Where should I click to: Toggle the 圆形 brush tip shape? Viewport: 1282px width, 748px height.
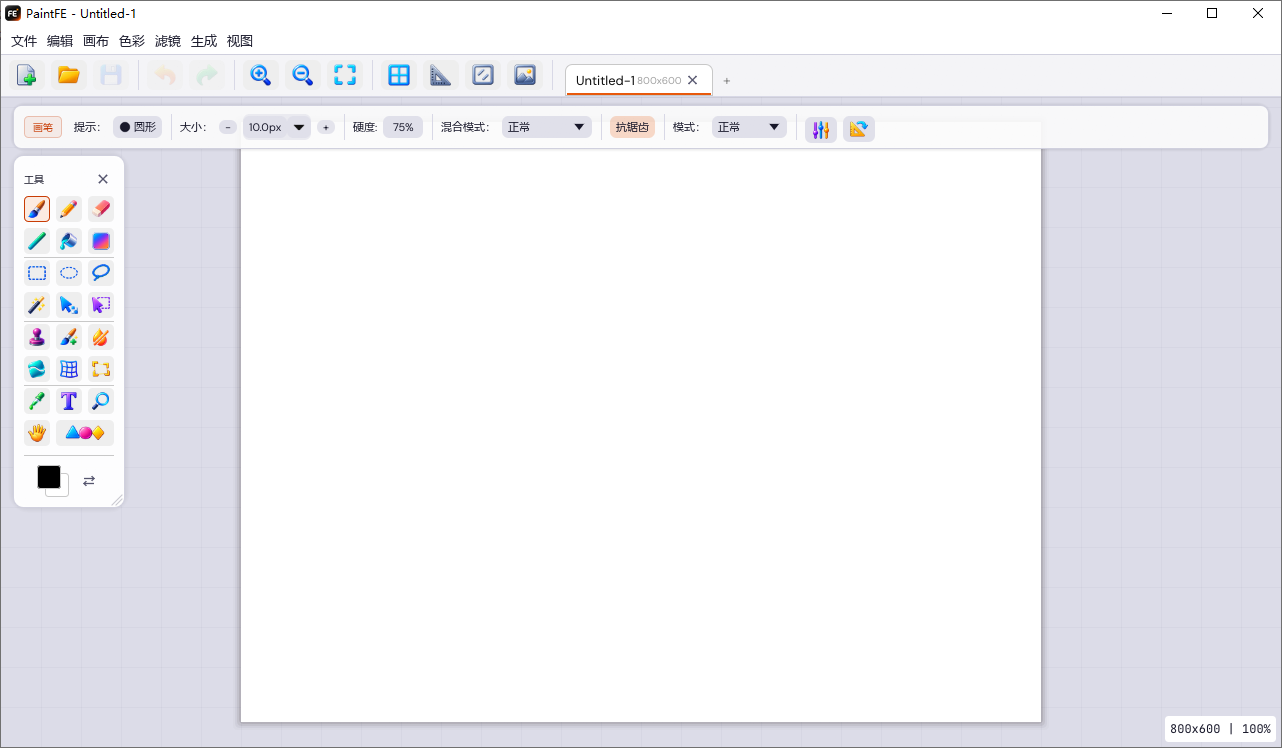pyautogui.click(x=138, y=127)
